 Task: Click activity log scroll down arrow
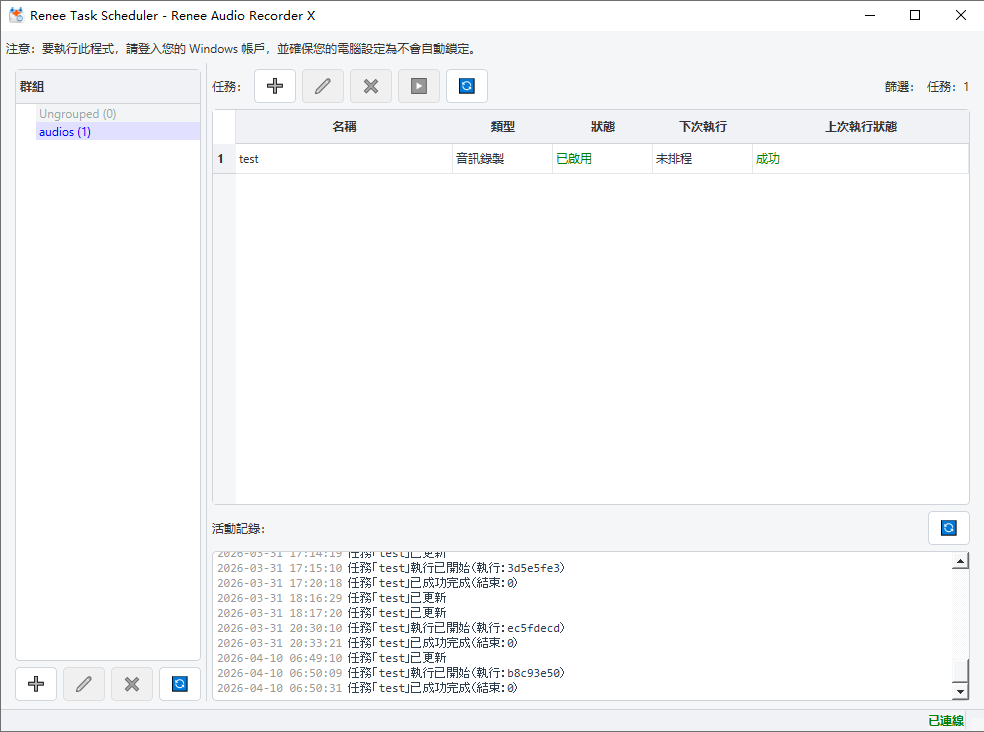coord(960,691)
